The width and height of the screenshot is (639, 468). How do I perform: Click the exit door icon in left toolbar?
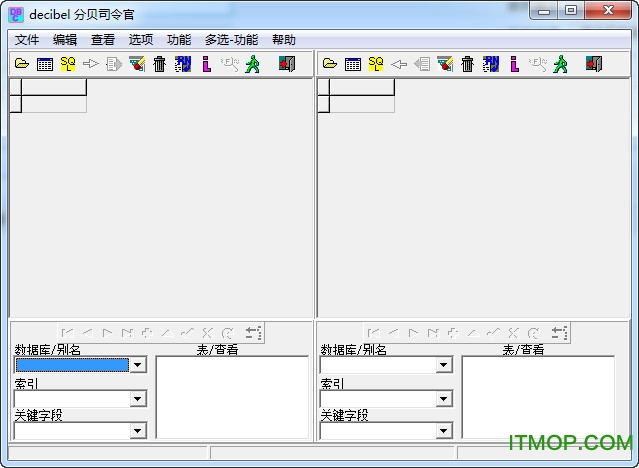287,64
